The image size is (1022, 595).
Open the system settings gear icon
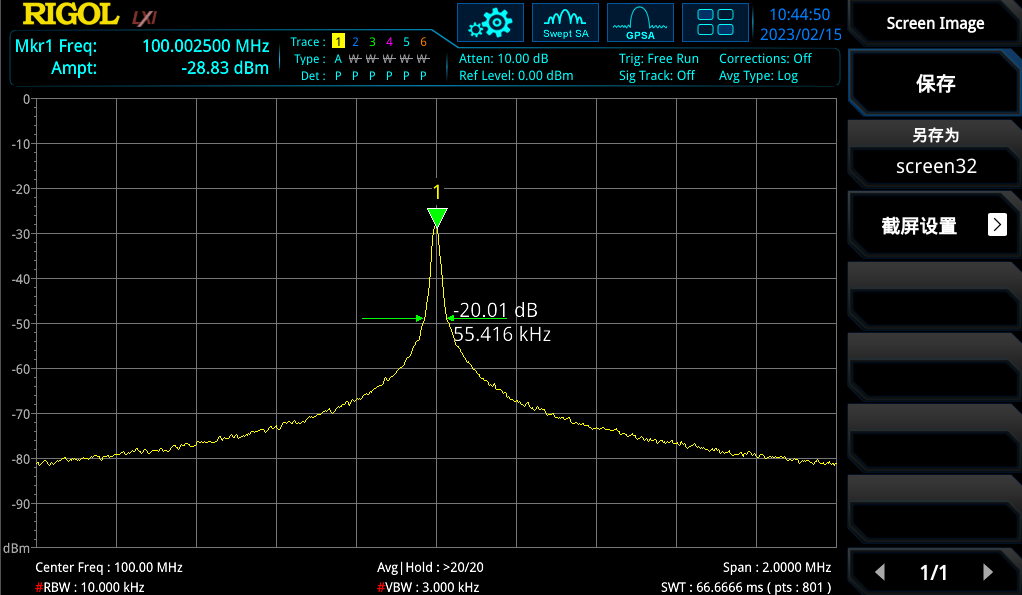click(x=490, y=22)
